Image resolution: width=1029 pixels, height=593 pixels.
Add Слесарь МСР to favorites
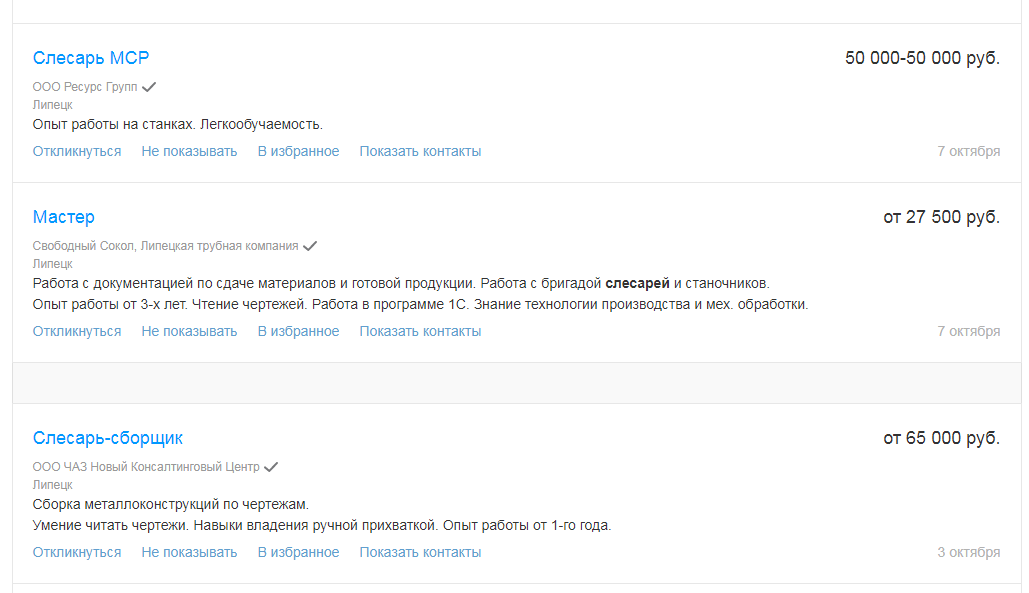(x=298, y=151)
